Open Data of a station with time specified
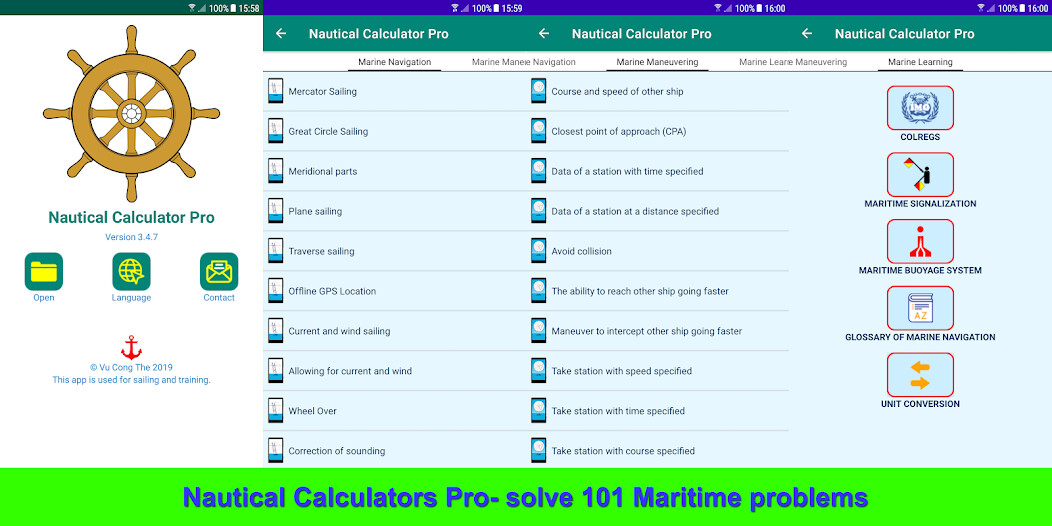Viewport: 1052px width, 526px height. 658,171
